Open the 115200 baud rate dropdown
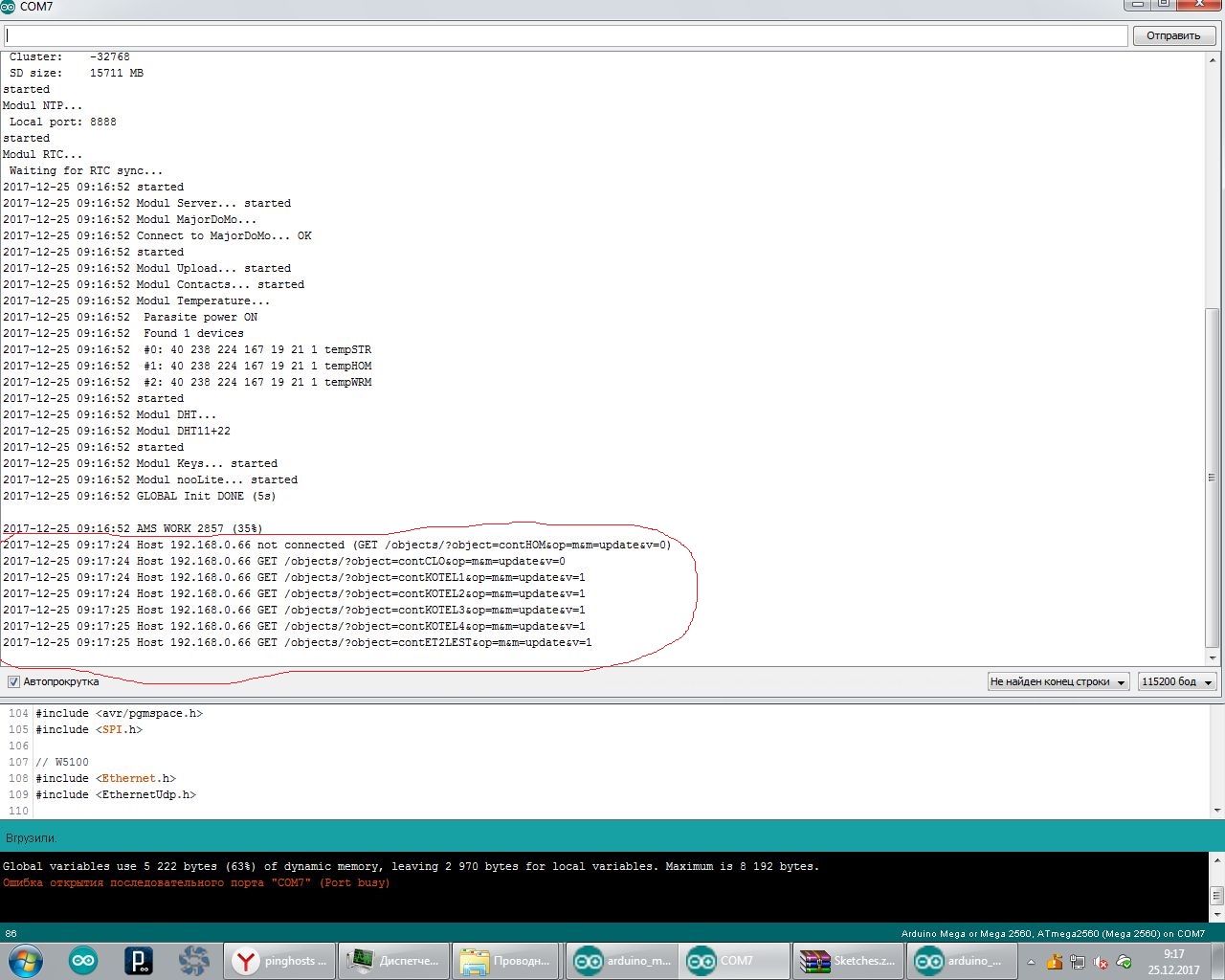This screenshot has height=980, width=1225. coord(1176,681)
